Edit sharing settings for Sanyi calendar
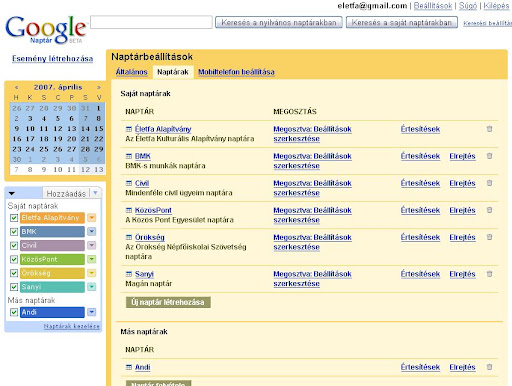Screen dimensions: 512x386 pyautogui.click(x=312, y=279)
